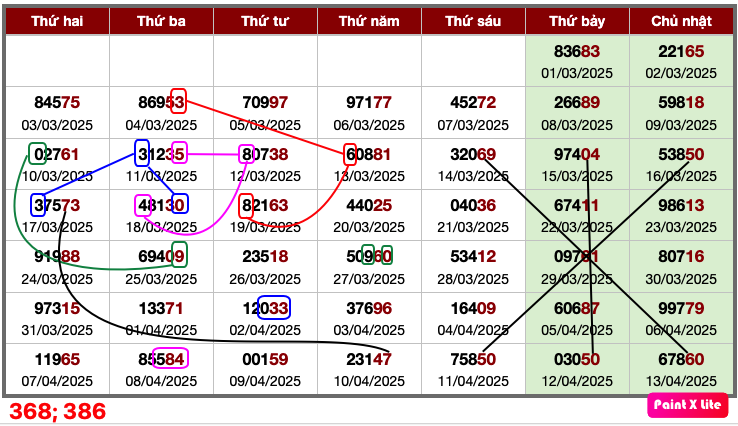Screen dimensions: 738x426
Task: Select the cell with number 45272
Action: (x=473, y=102)
